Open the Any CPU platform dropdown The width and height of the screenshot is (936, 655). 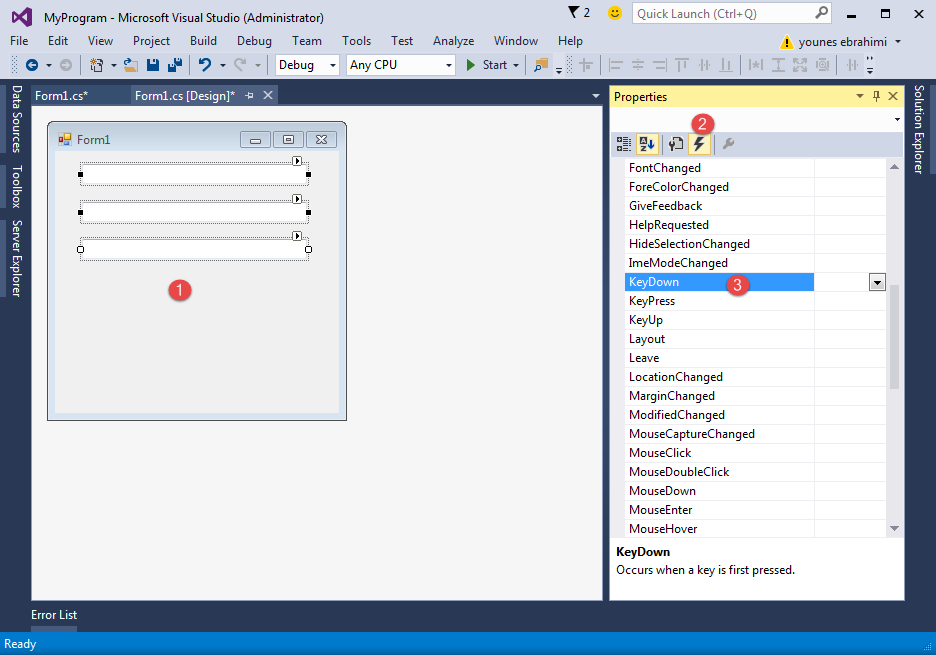400,65
